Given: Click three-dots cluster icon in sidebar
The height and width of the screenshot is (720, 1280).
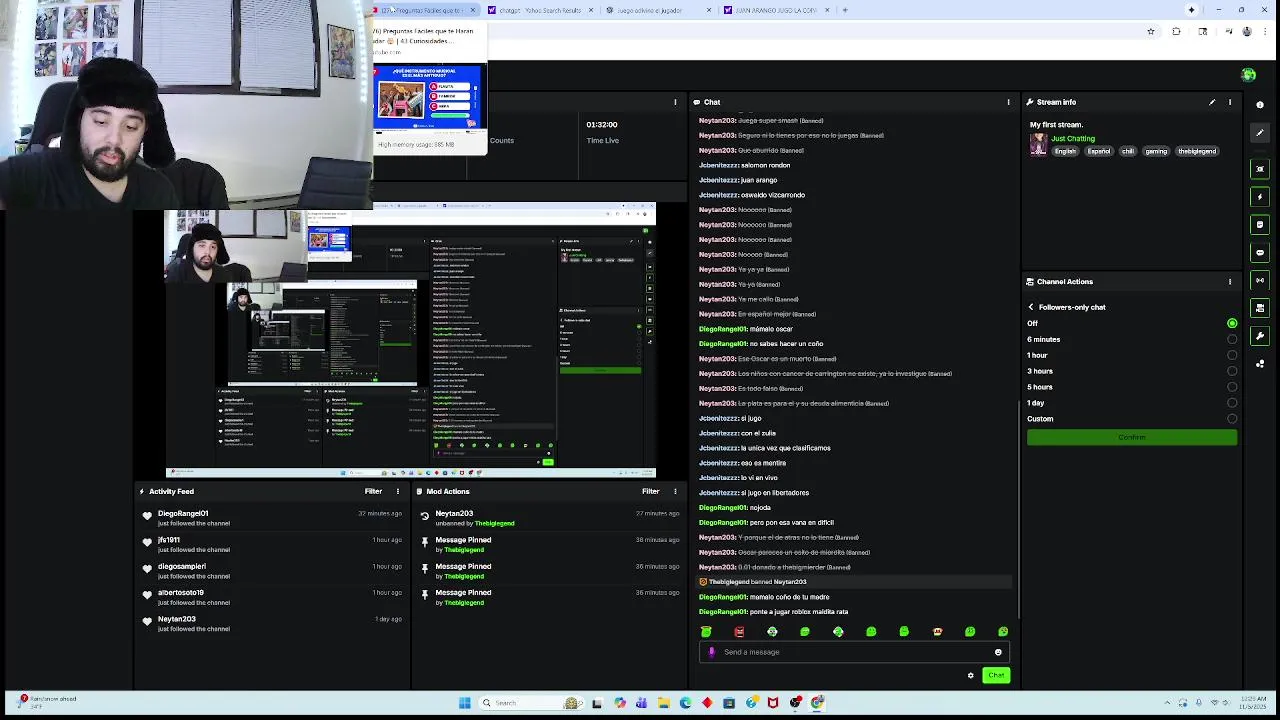Looking at the screenshot, I should point(1260,364).
